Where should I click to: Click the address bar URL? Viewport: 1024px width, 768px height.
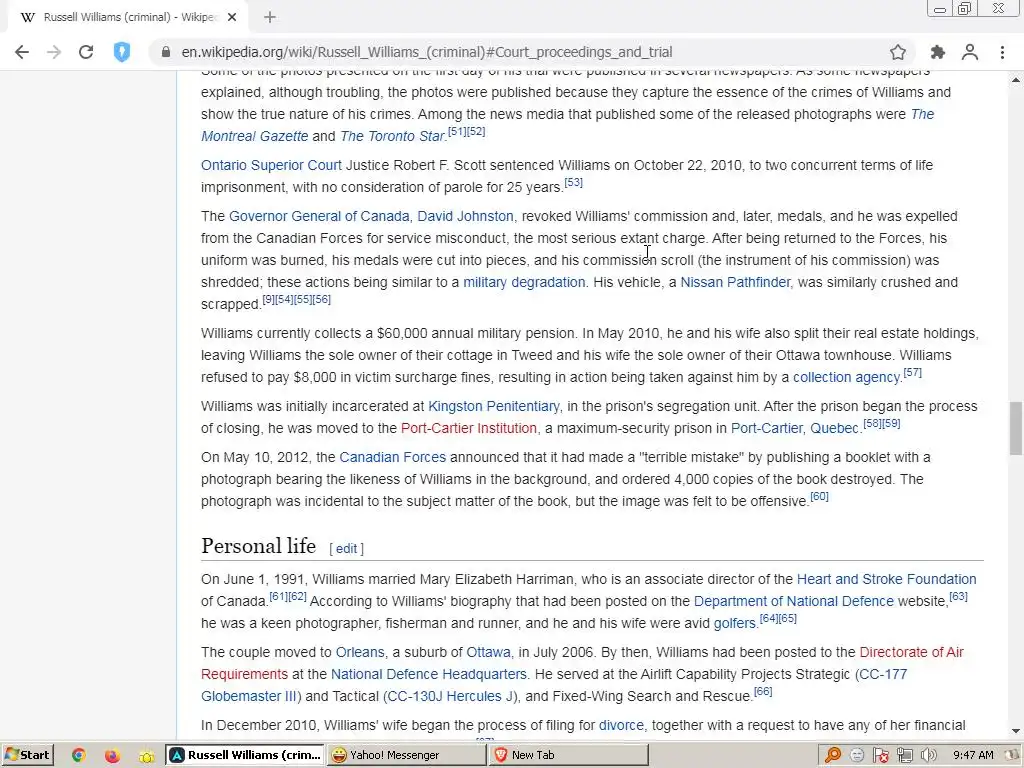coord(426,52)
